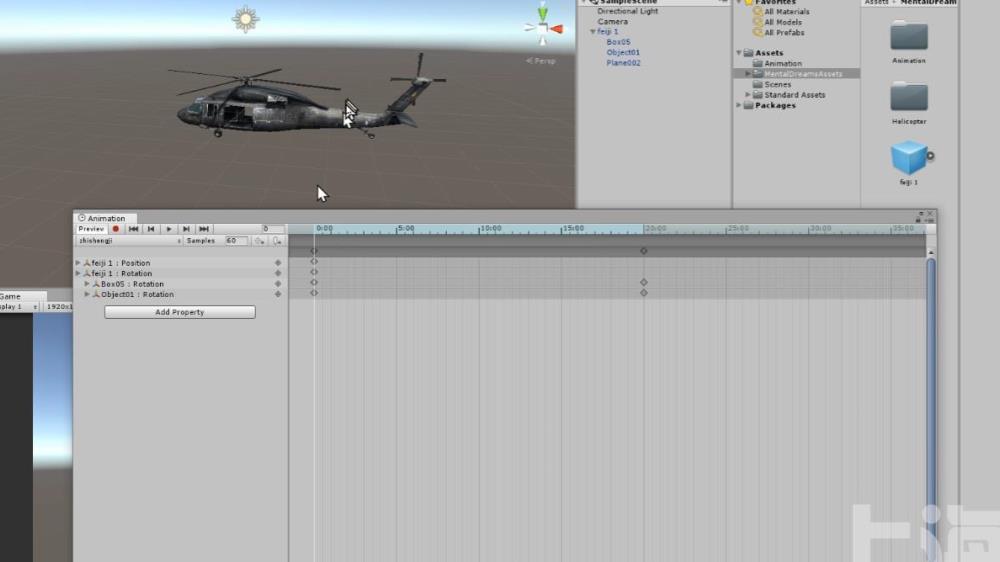Open the Animation folder in Project tree
Viewport: 1000px width, 562px height.
(x=783, y=63)
